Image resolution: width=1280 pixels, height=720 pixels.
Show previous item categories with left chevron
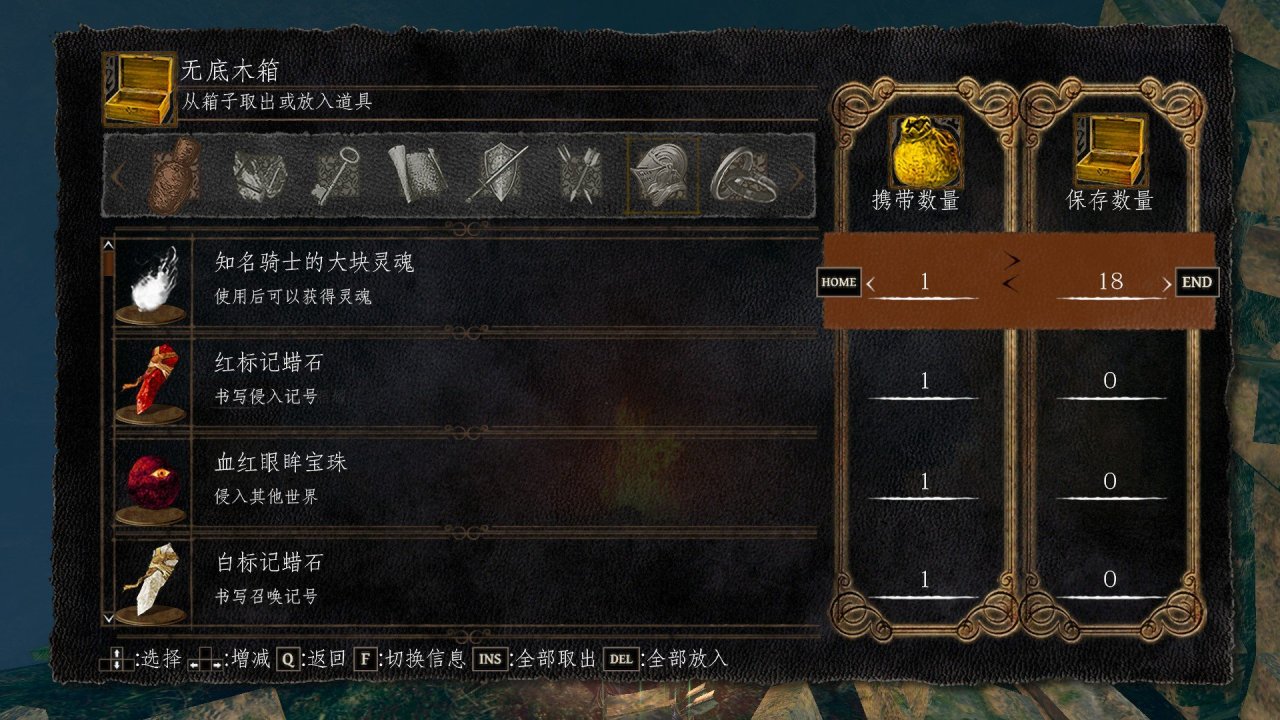[x=117, y=177]
